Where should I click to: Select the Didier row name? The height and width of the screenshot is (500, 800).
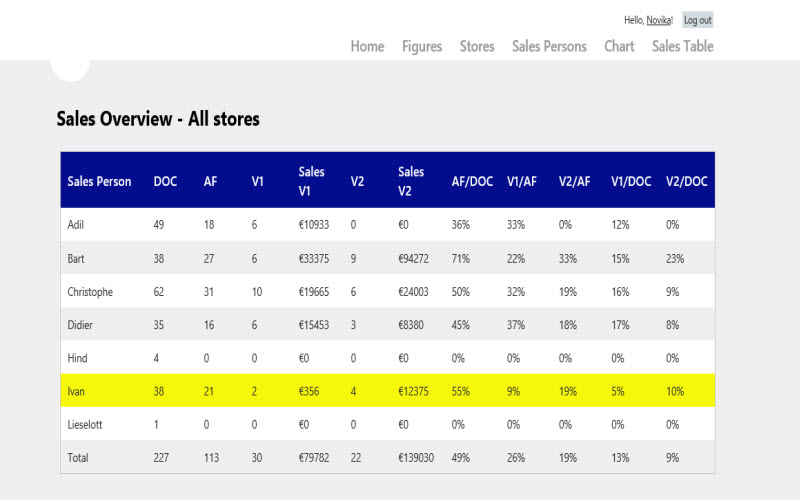point(80,325)
